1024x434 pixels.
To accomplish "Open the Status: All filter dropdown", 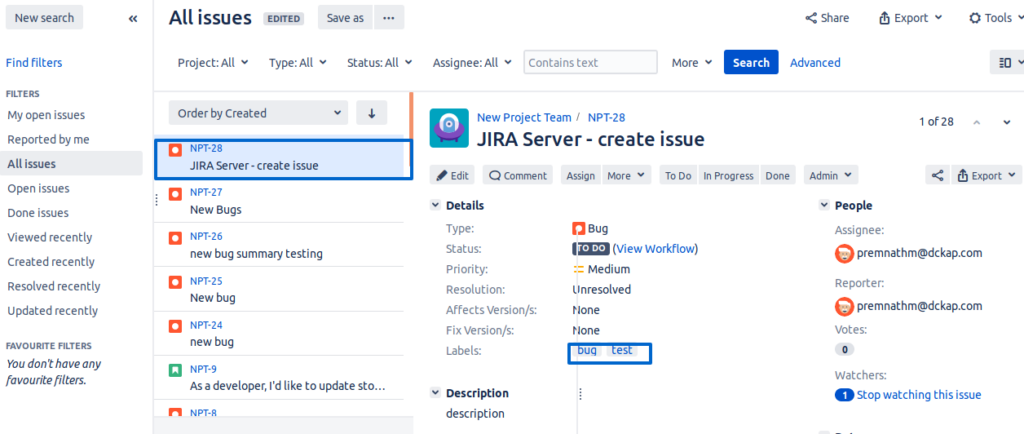I will pyautogui.click(x=379, y=63).
